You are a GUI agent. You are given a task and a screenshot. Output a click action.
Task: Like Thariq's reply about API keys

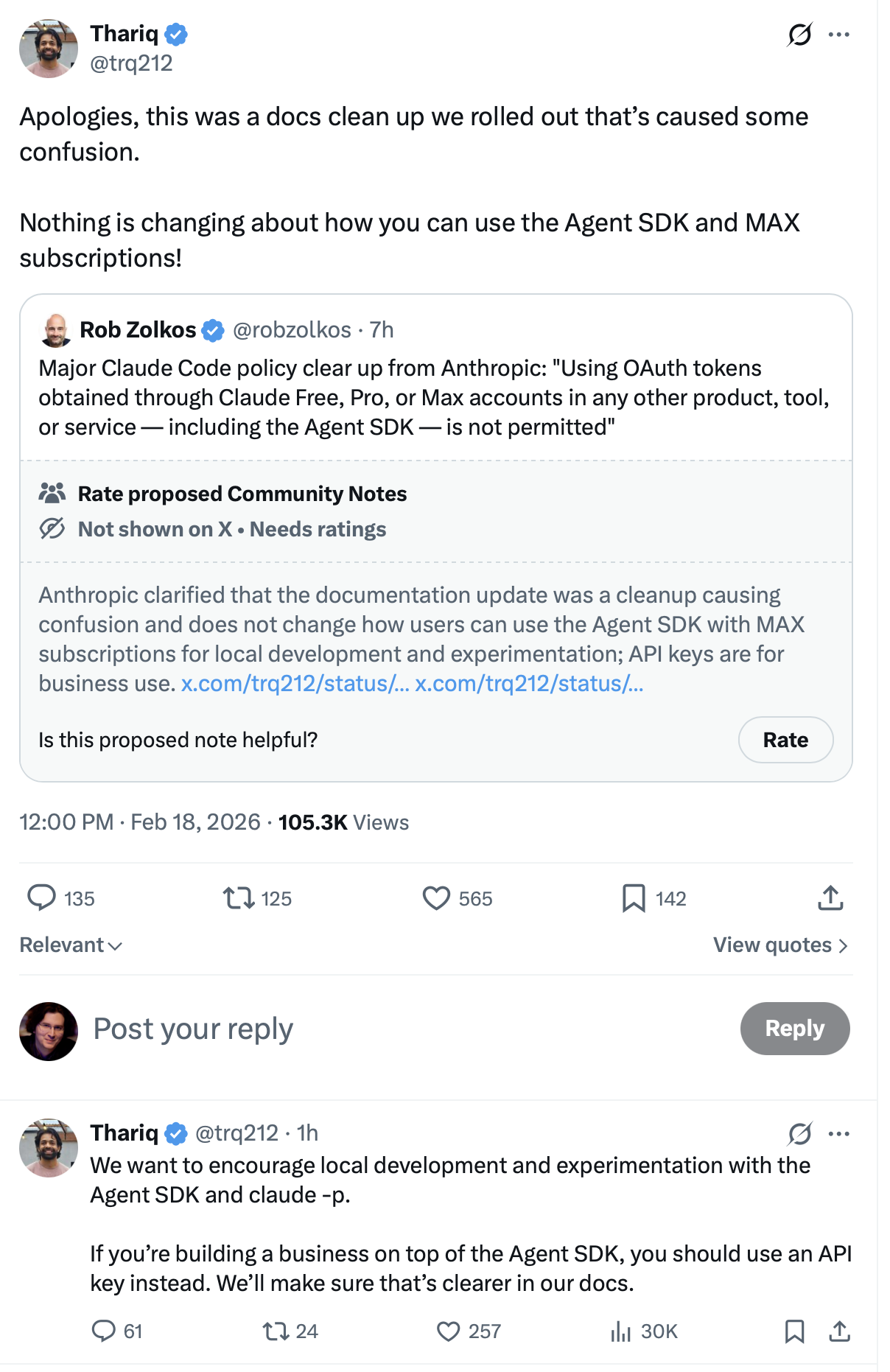pyautogui.click(x=449, y=1331)
